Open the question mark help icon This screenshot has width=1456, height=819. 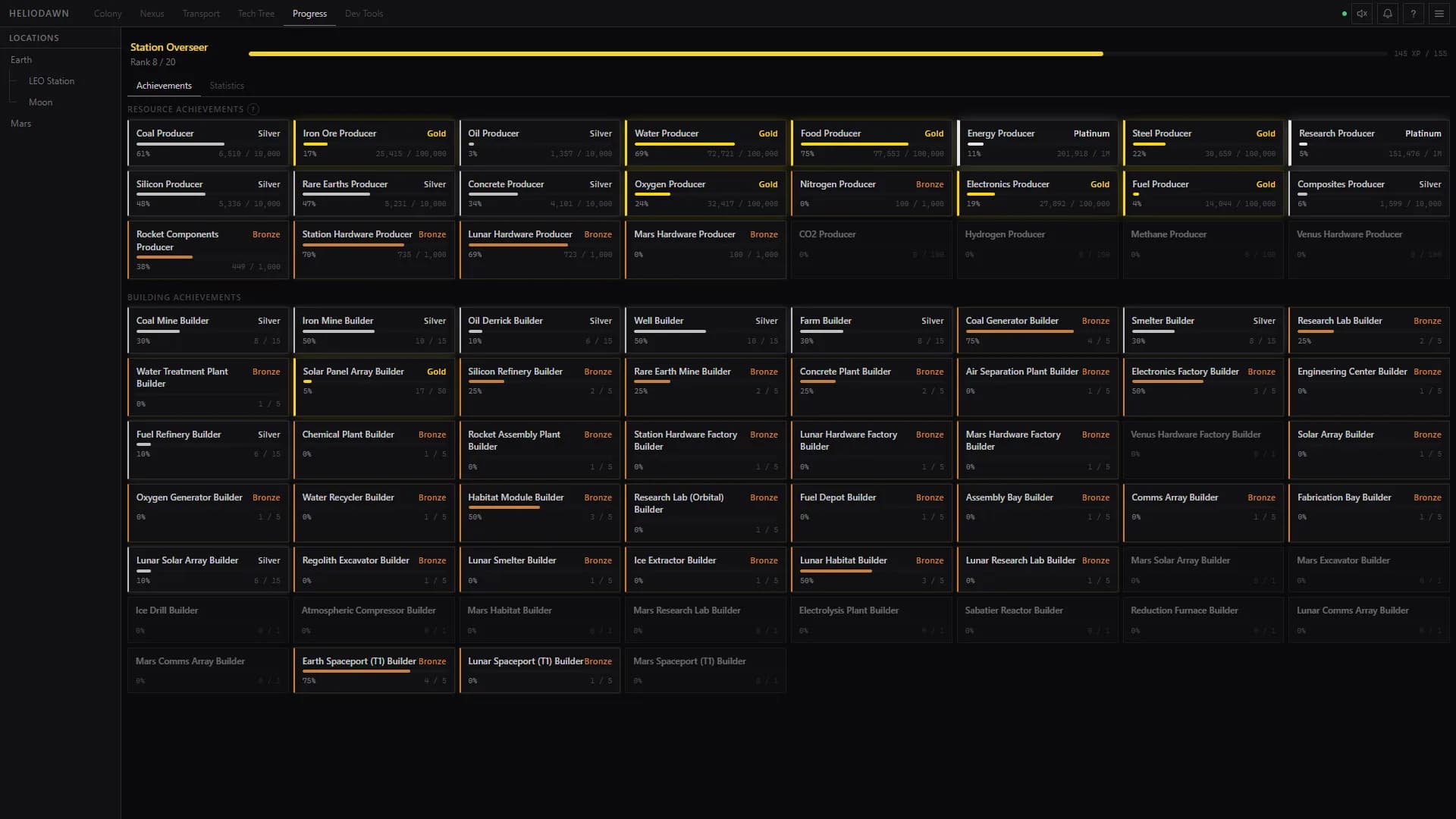(1414, 14)
